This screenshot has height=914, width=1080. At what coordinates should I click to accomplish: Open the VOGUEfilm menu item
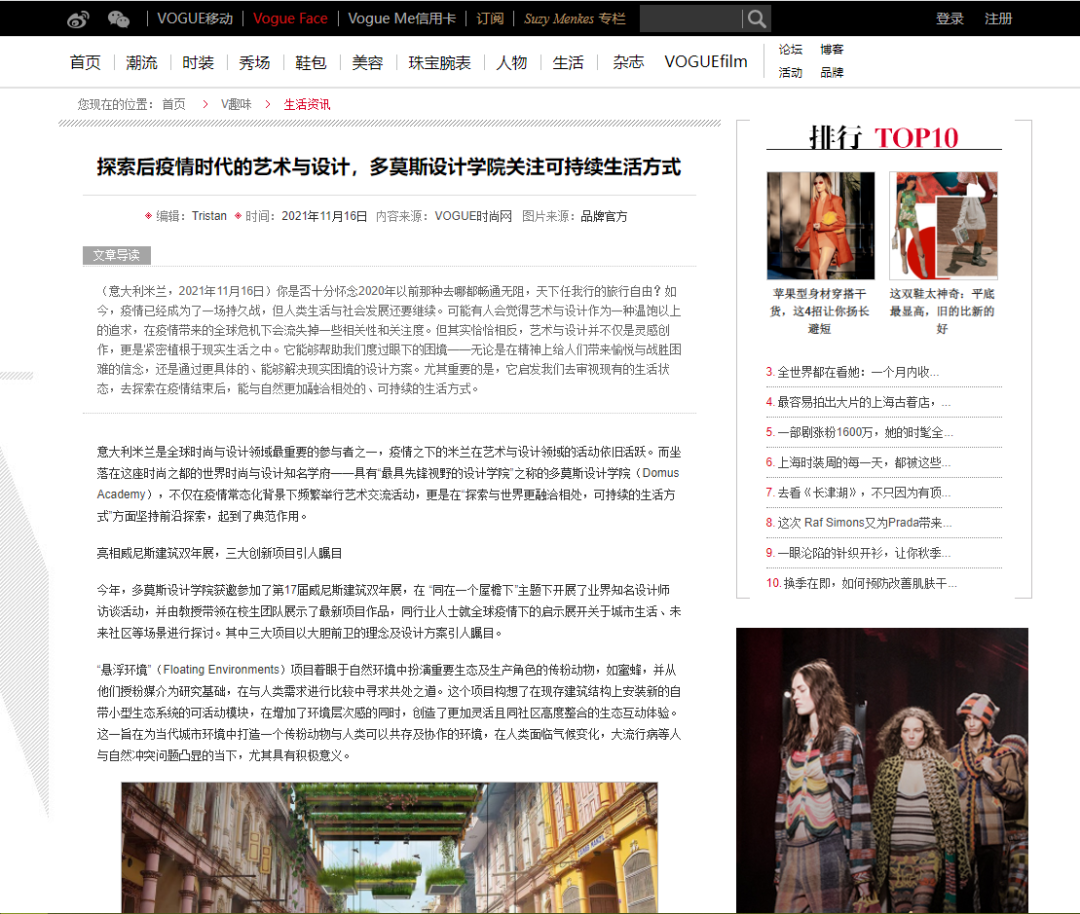click(704, 61)
